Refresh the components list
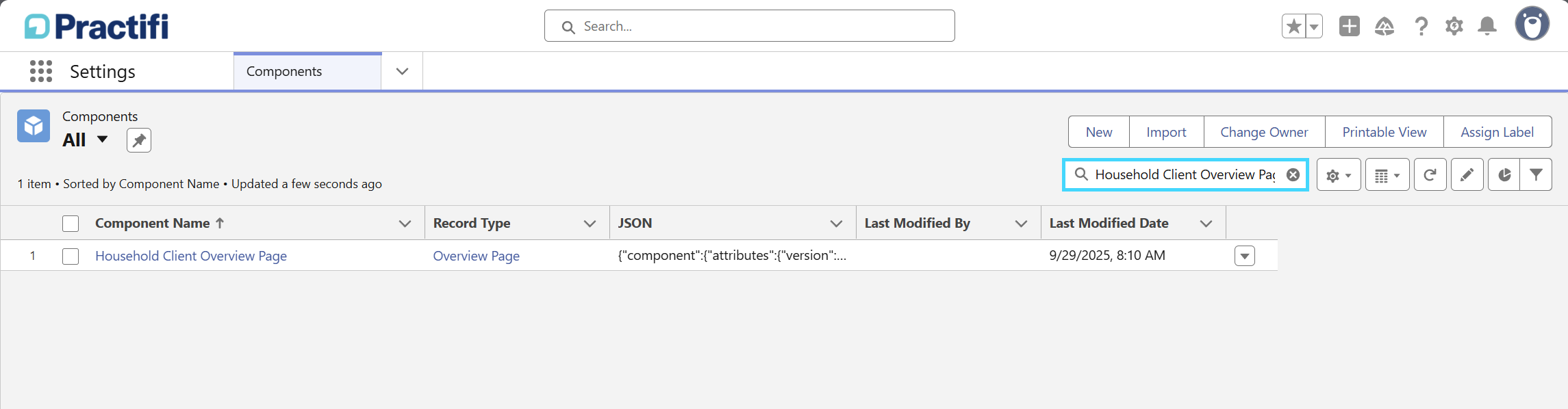This screenshot has width=1568, height=409. click(1430, 175)
